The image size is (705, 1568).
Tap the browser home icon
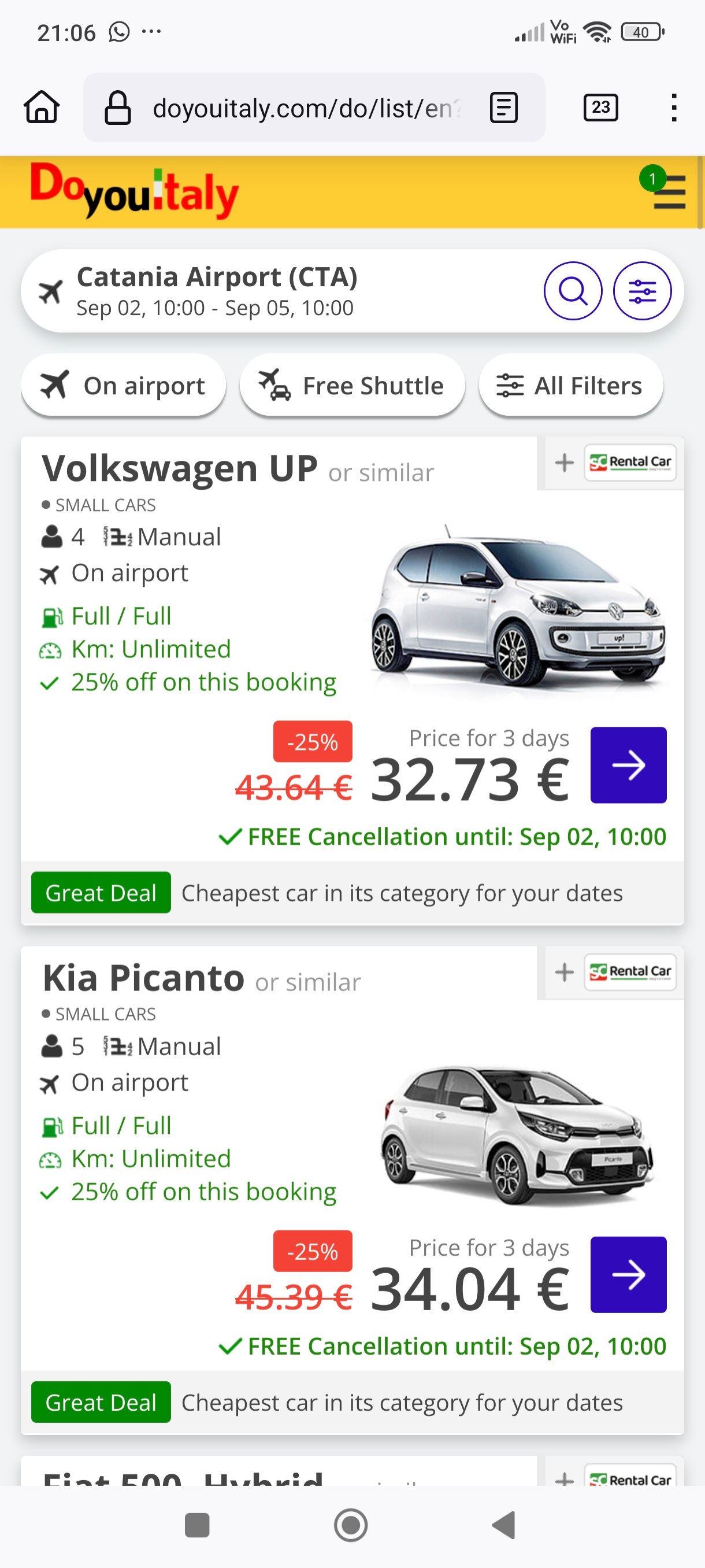(42, 108)
